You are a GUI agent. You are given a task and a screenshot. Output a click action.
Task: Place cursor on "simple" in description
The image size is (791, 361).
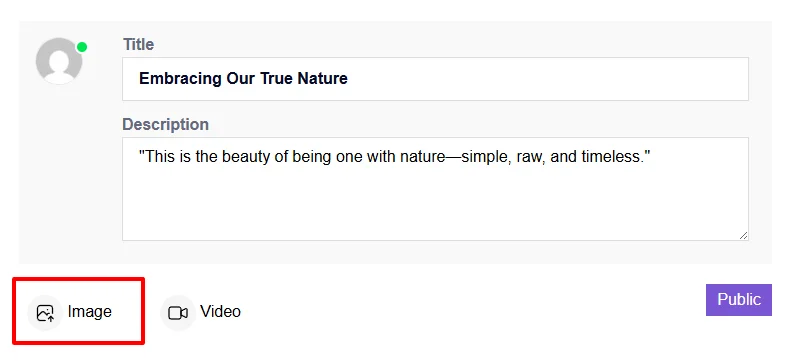pos(485,157)
